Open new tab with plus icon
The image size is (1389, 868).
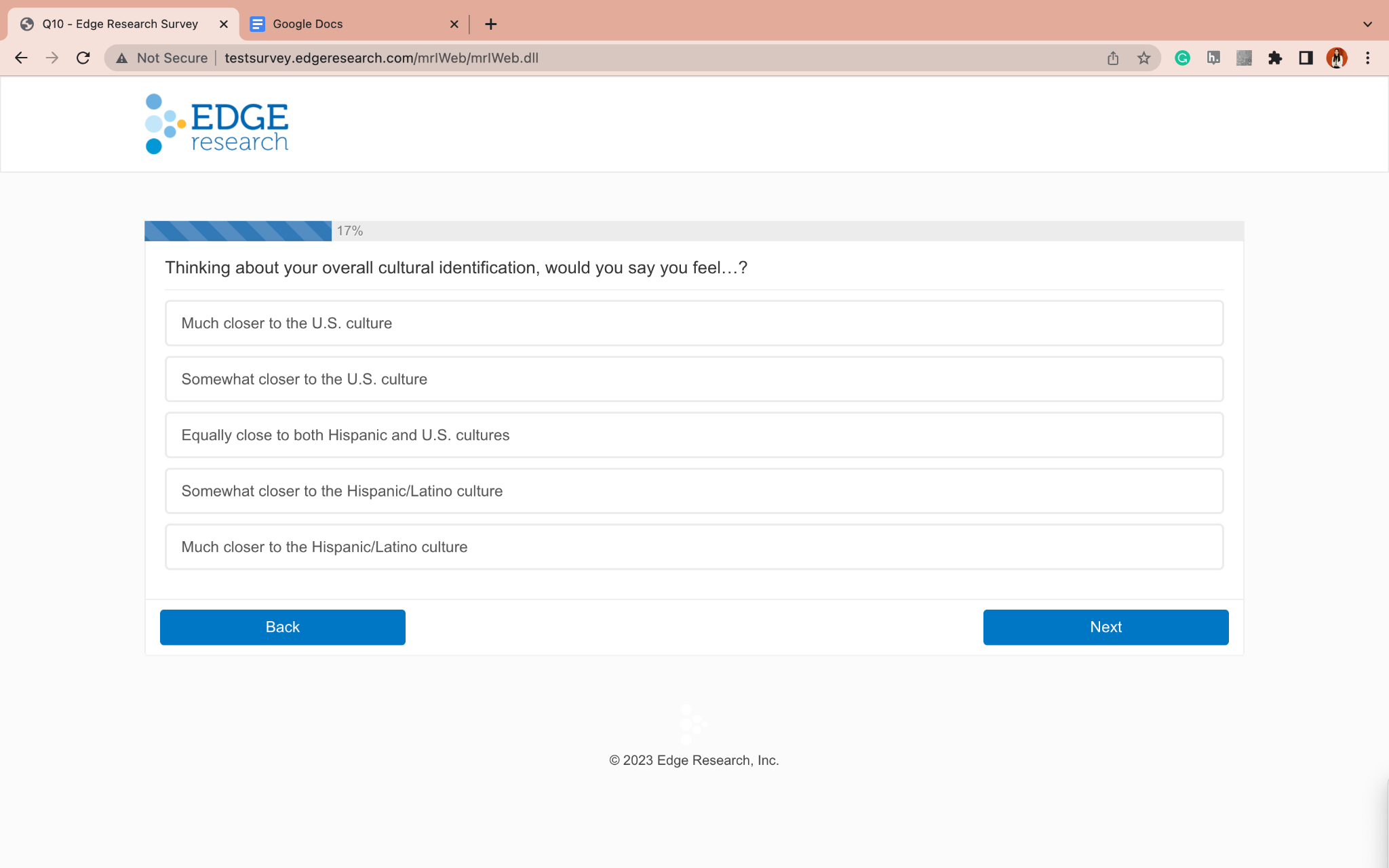click(491, 24)
